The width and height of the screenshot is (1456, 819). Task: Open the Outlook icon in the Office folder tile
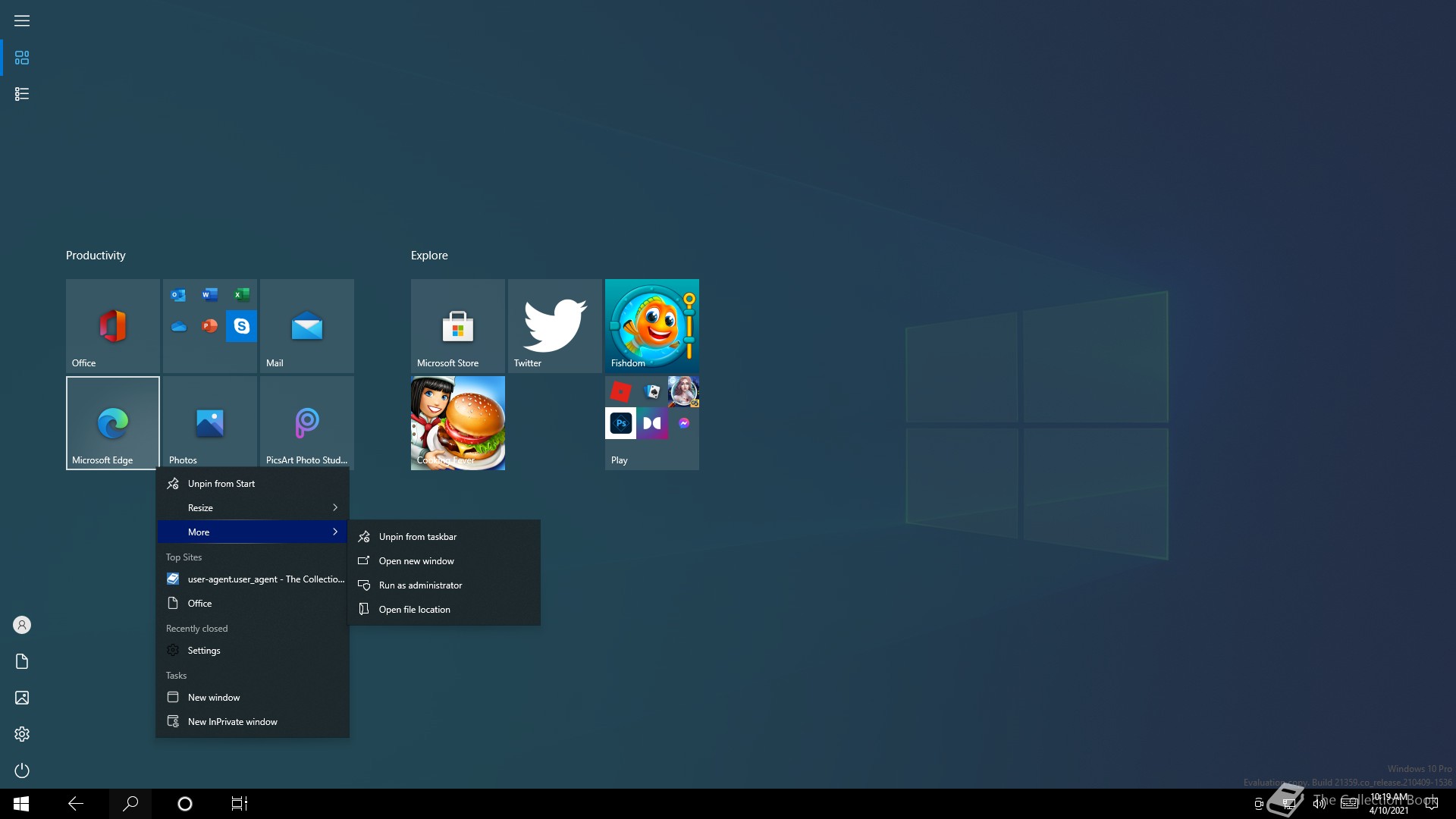[178, 295]
